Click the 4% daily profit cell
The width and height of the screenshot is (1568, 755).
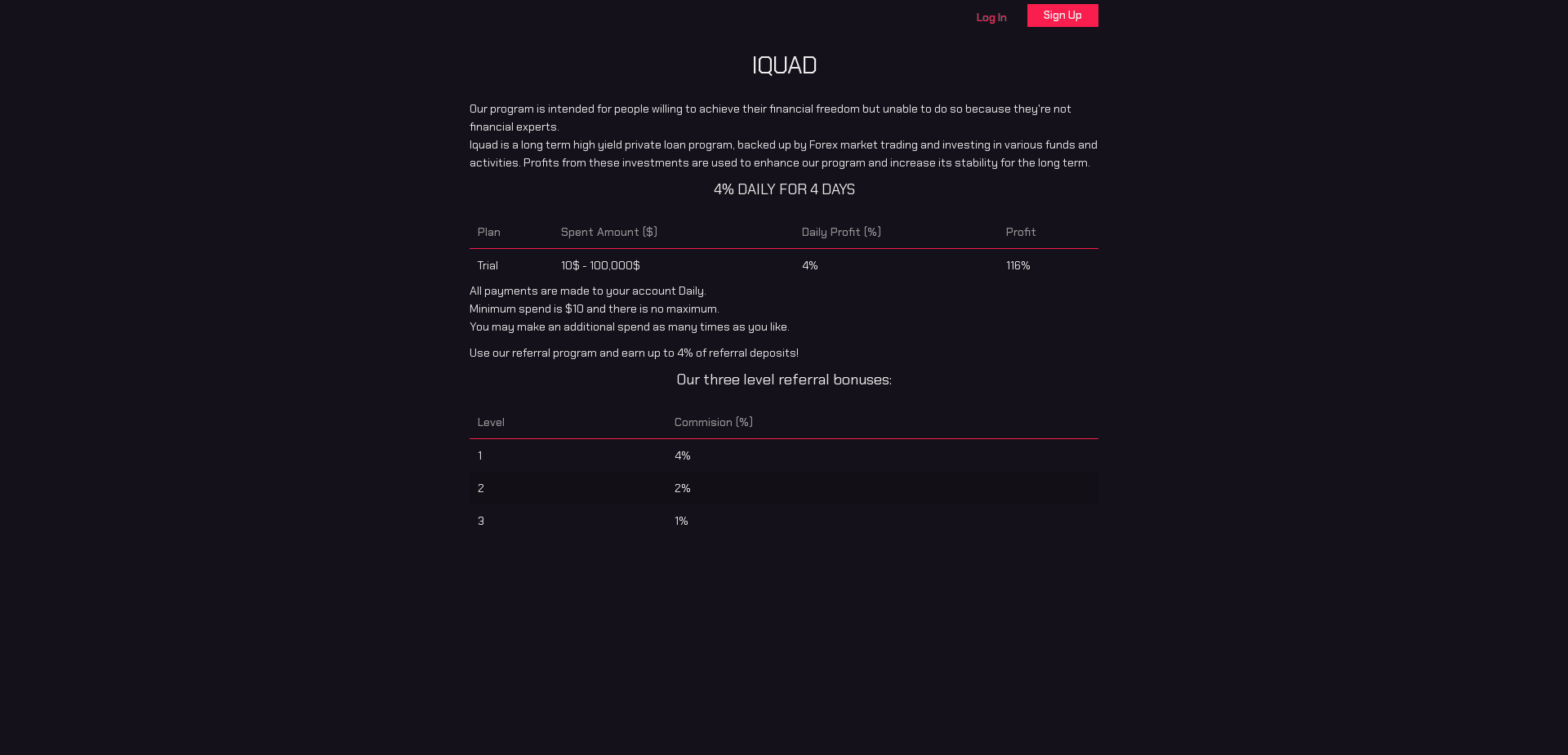808,265
